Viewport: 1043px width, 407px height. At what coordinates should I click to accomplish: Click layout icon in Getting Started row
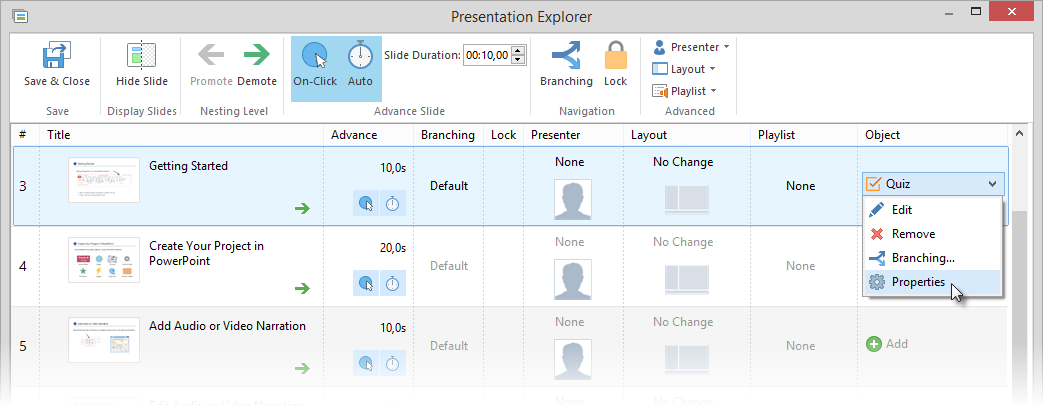(x=684, y=199)
